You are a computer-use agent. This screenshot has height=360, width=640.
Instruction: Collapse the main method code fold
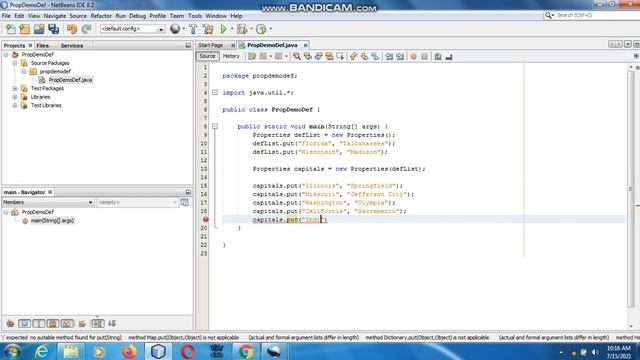click(x=215, y=127)
